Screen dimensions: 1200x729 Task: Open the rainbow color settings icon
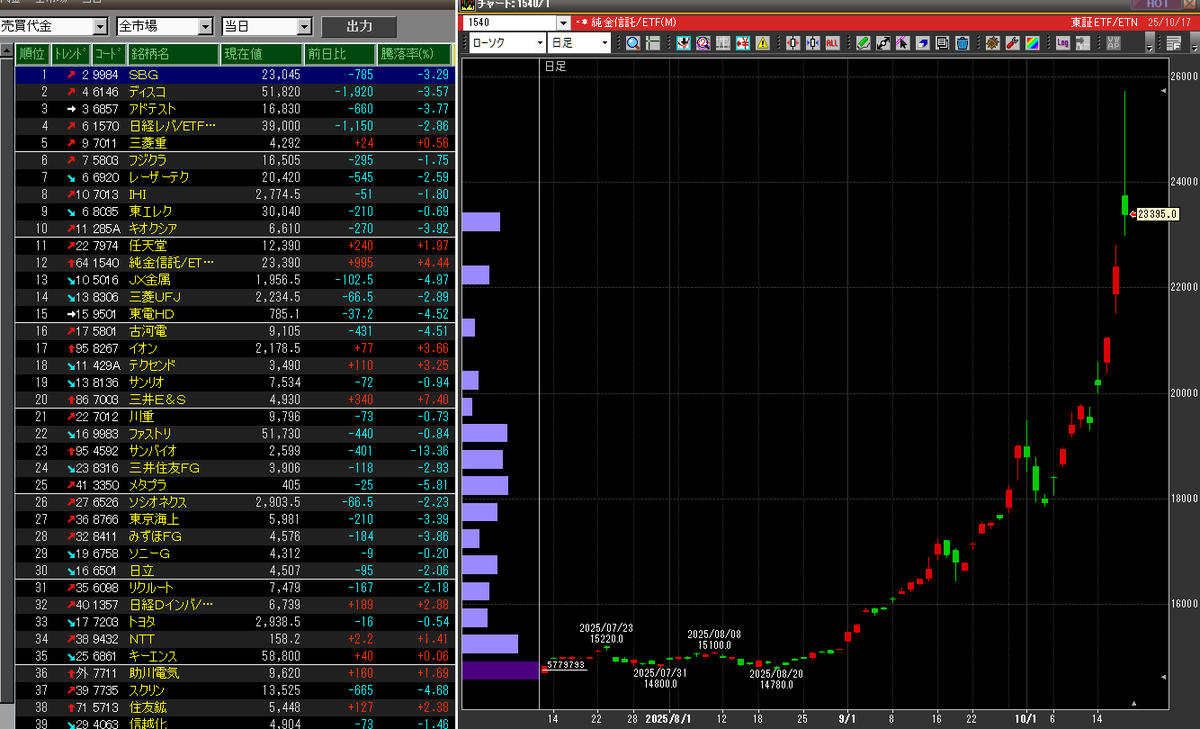click(1032, 43)
